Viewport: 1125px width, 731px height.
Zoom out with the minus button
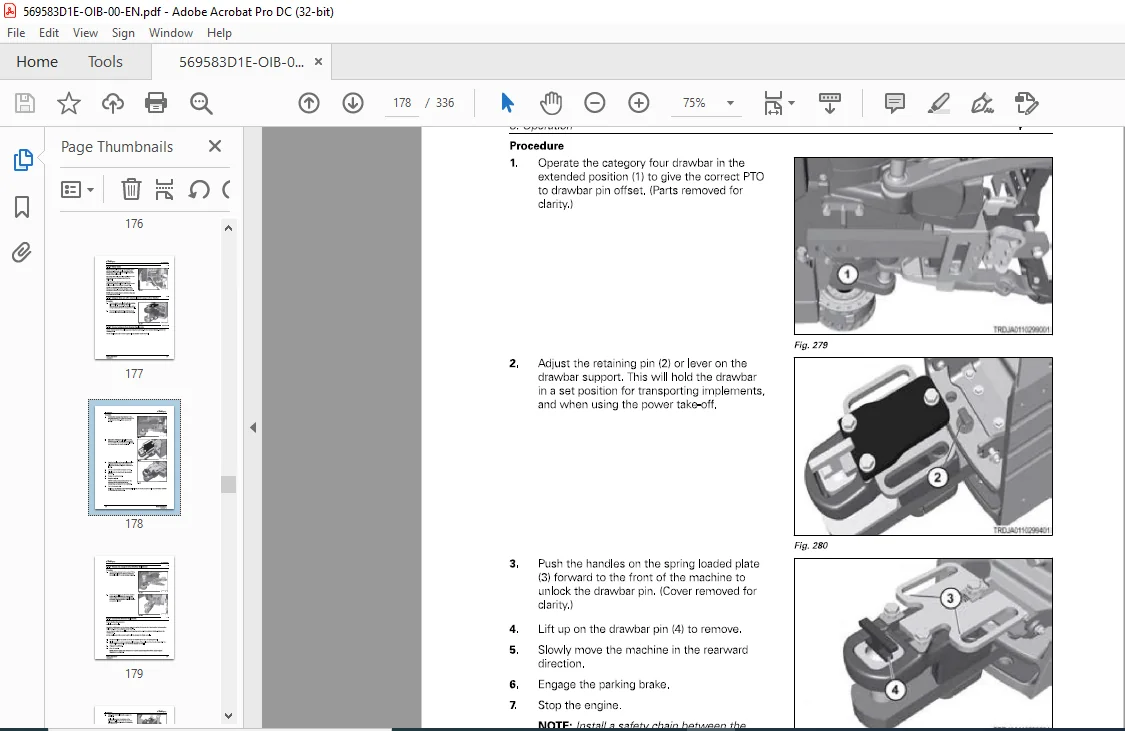tap(595, 103)
